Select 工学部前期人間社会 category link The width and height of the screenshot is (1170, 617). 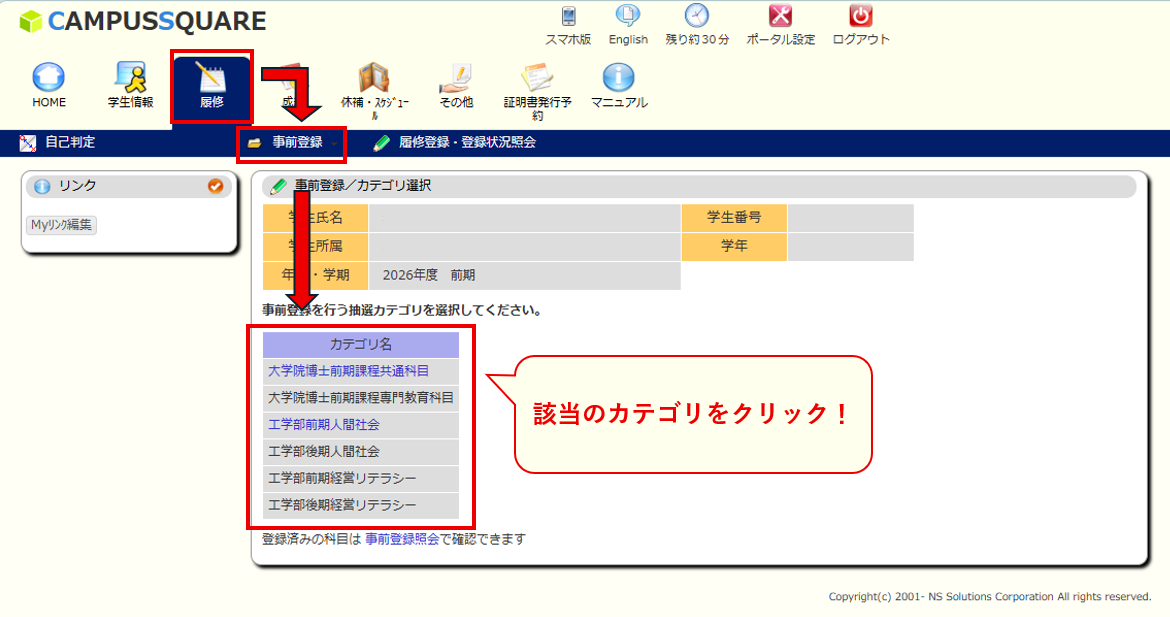pyautogui.click(x=324, y=425)
